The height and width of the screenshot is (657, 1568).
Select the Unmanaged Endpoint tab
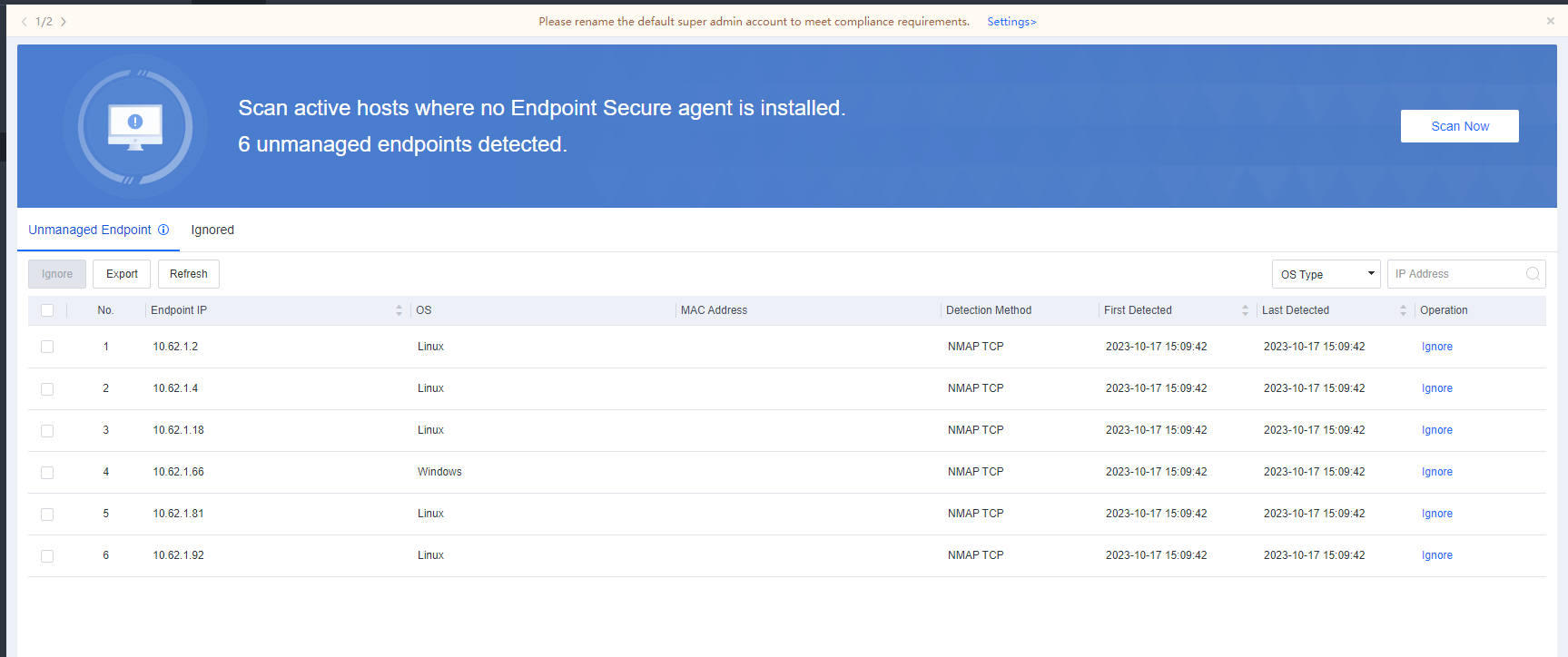[x=90, y=230]
